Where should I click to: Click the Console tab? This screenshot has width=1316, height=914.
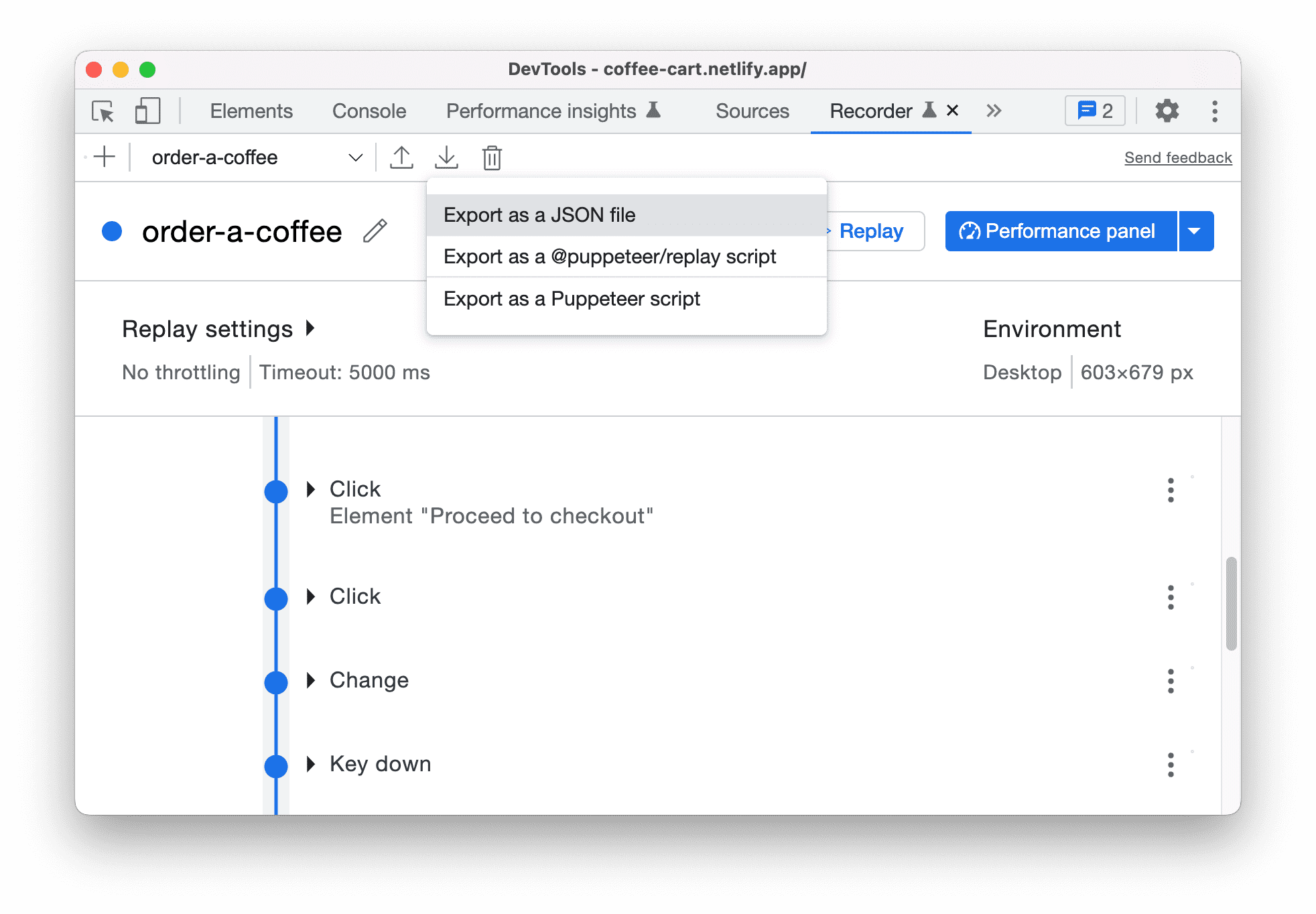point(369,110)
